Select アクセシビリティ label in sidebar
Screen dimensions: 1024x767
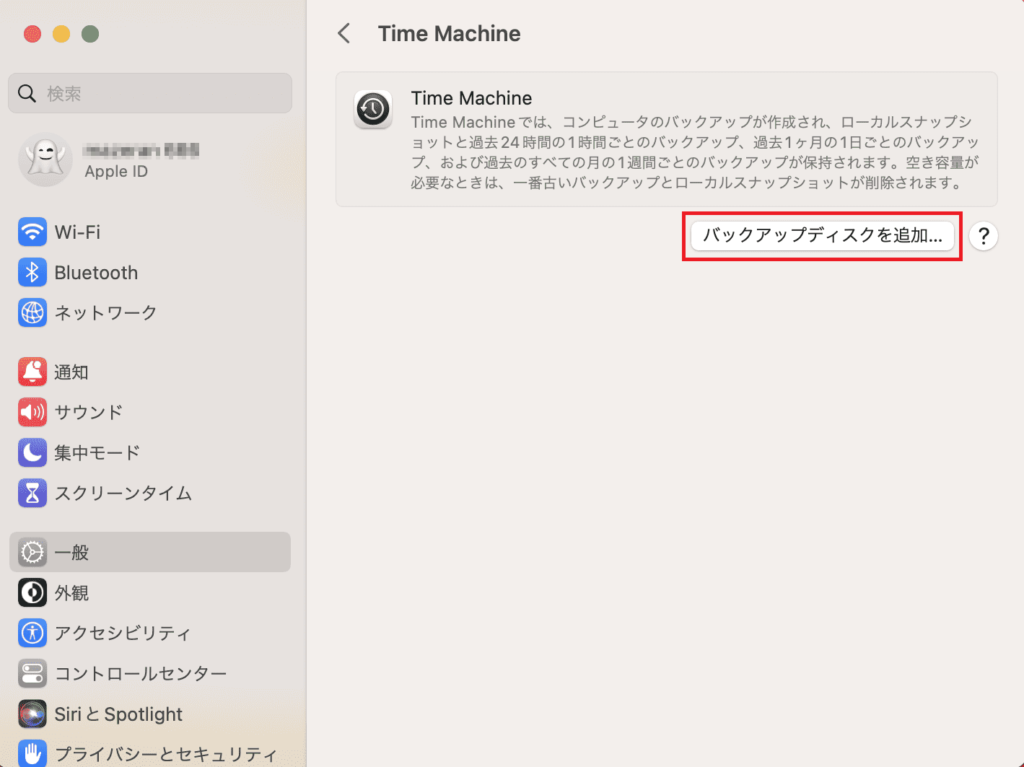pyautogui.click(x=123, y=633)
